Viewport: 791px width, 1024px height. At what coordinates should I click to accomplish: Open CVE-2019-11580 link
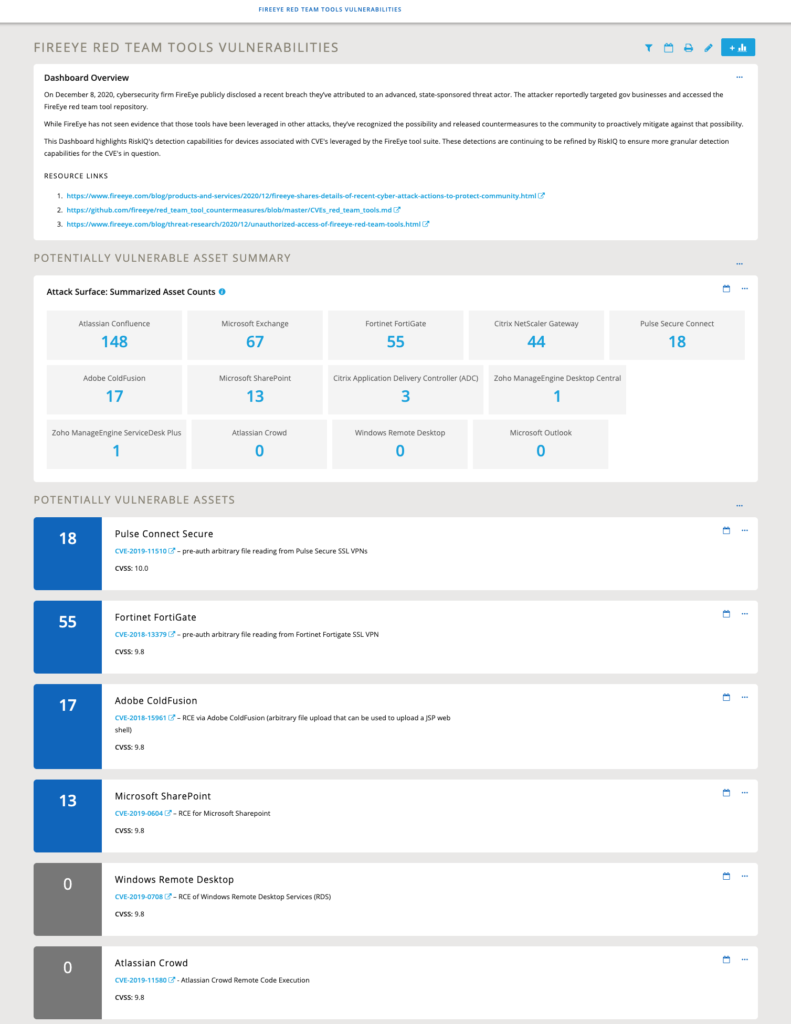tap(140, 980)
